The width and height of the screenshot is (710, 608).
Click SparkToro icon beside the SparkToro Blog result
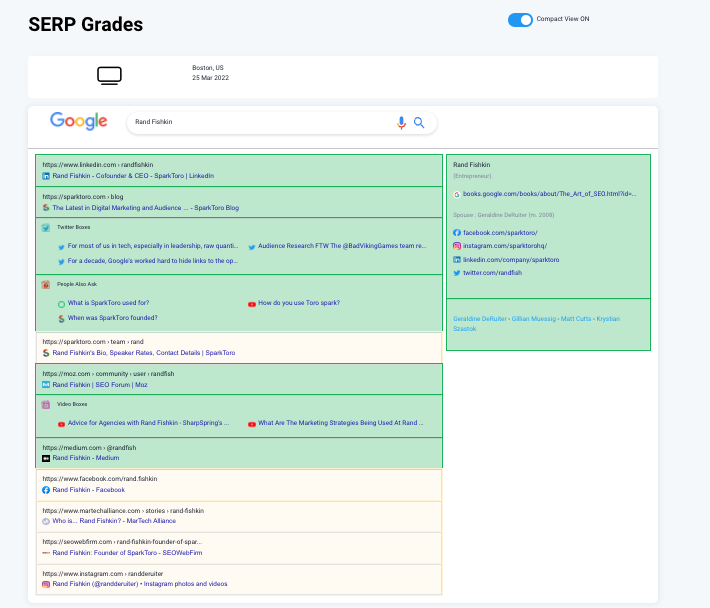click(x=46, y=208)
